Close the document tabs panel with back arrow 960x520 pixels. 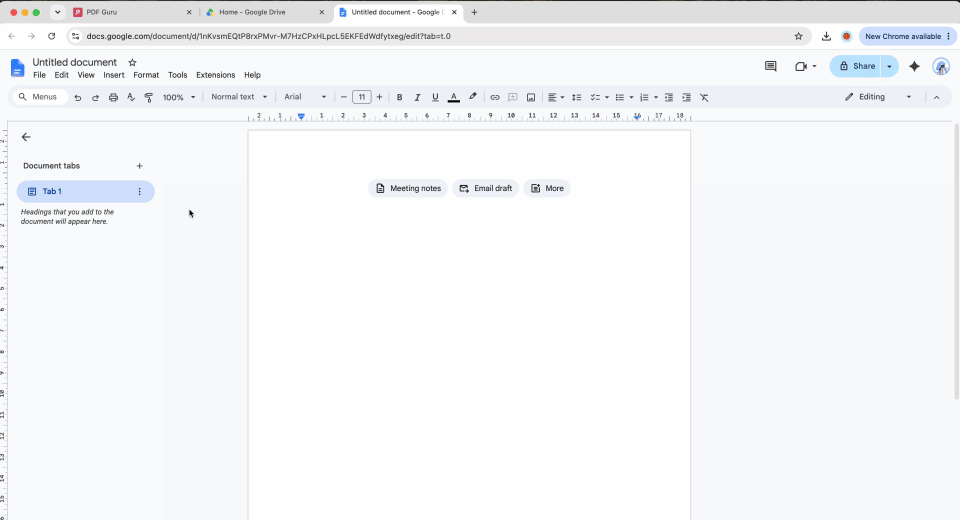pyautogui.click(x=26, y=137)
